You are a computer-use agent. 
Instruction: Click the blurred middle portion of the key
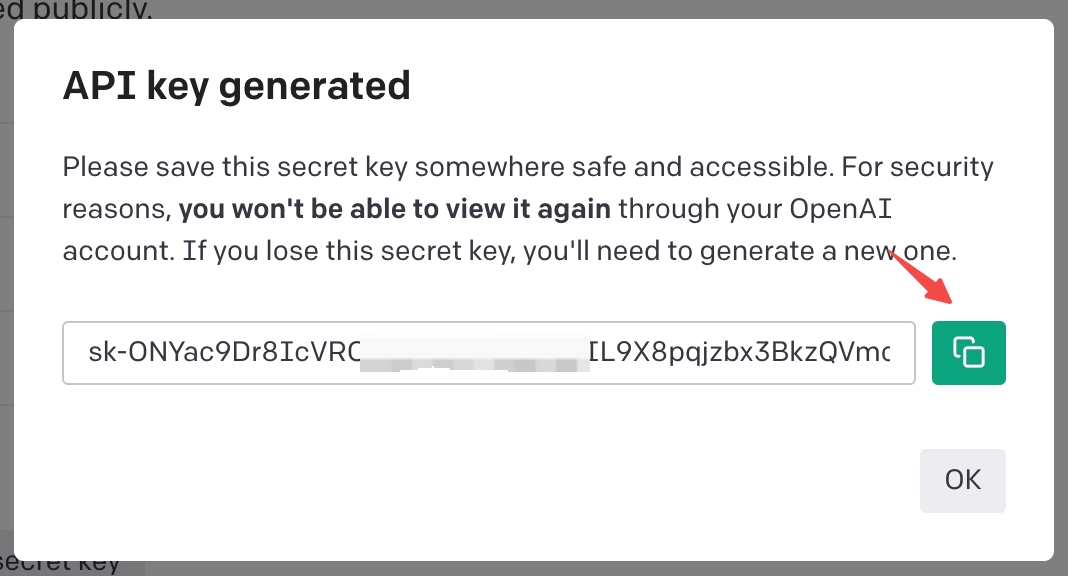[474, 354]
